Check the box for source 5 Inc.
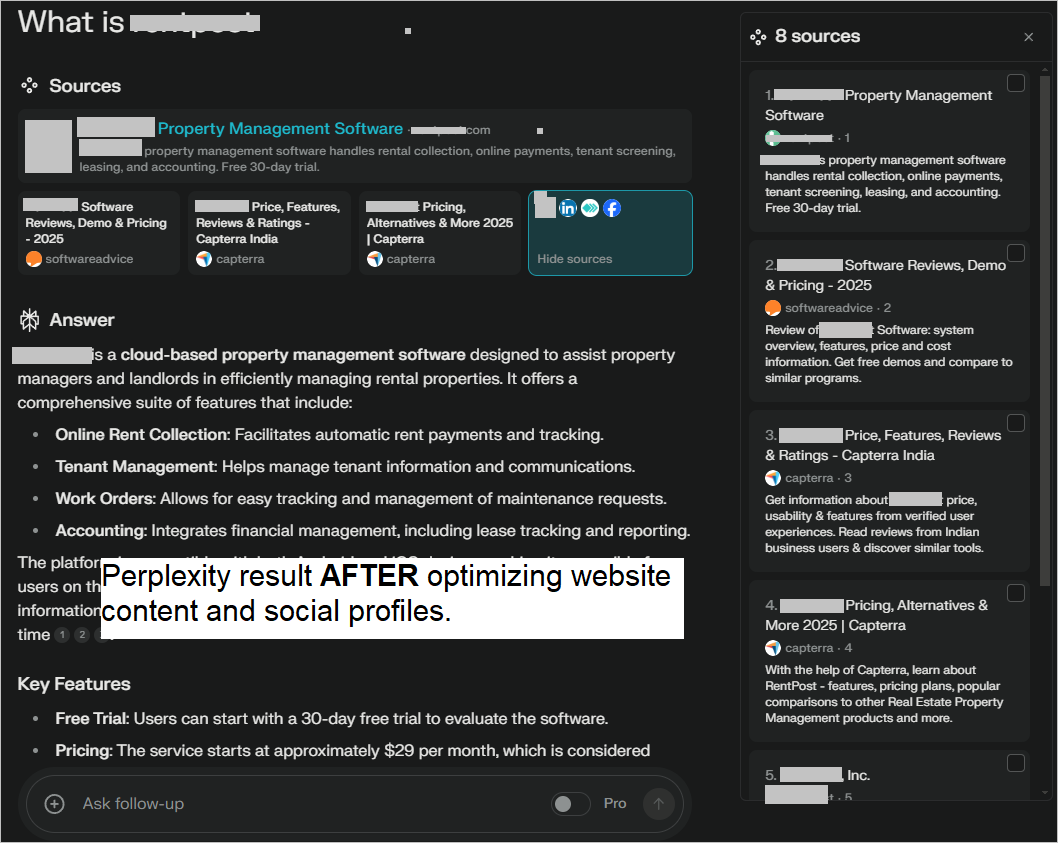Screen dimensions: 1058x843 (1015, 763)
